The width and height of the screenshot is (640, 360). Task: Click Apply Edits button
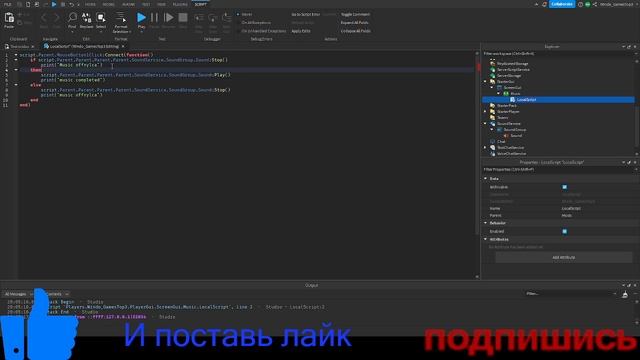pos(301,31)
